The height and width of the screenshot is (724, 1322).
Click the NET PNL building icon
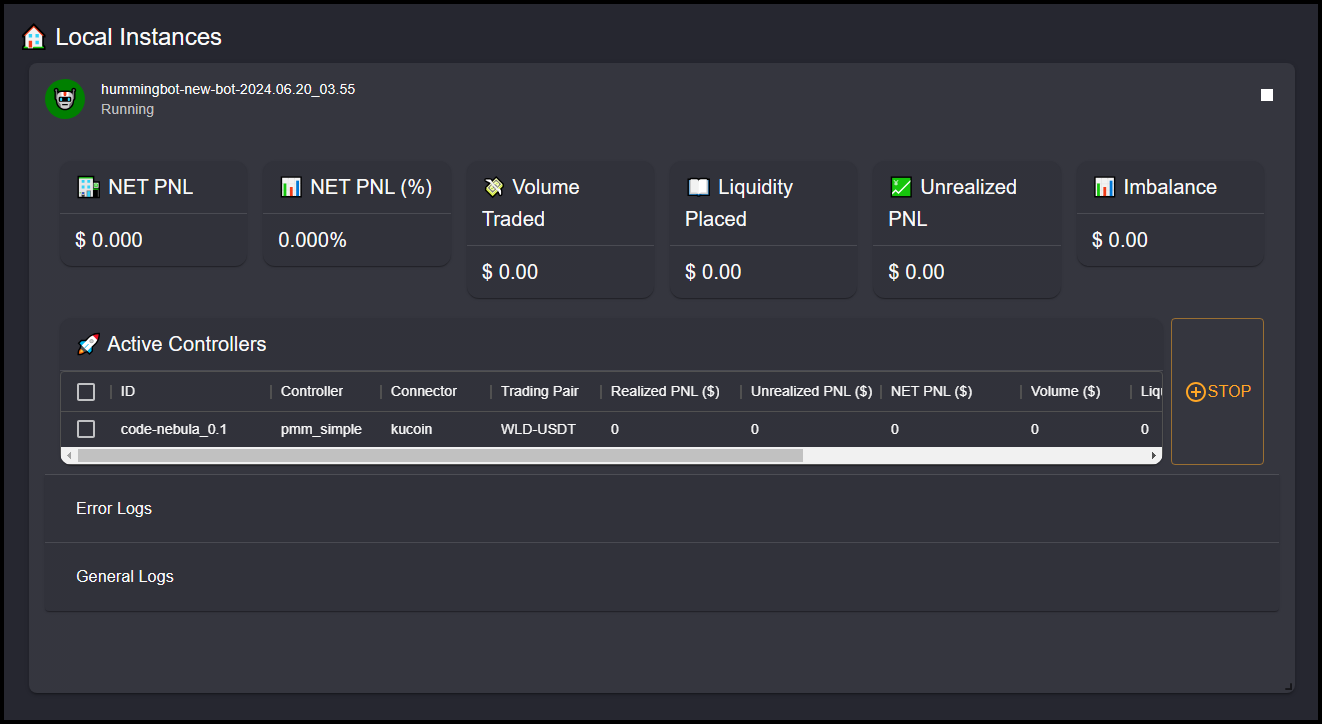coord(88,187)
